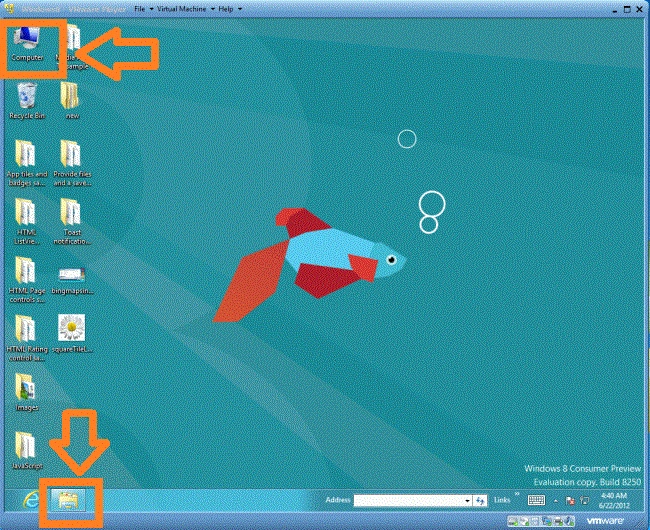Click the VMware network adapter status icon
Screen dimensions: 650x530
click(547, 521)
